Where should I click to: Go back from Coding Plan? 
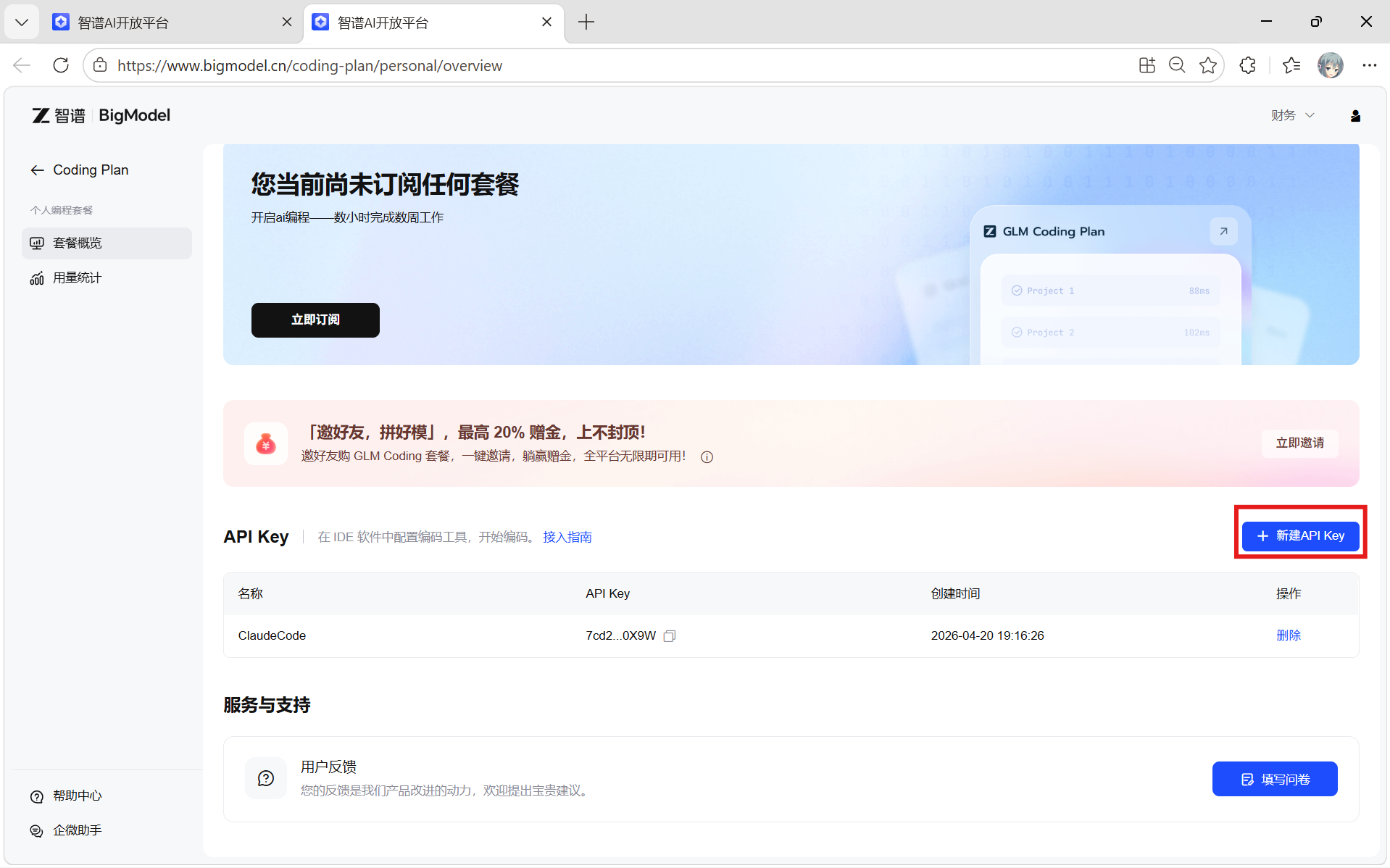pyautogui.click(x=38, y=170)
